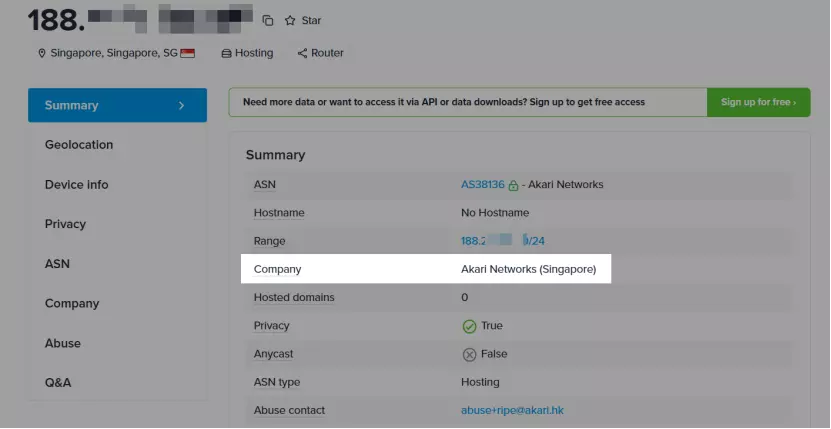Click the Router tag icon
The height and width of the screenshot is (429, 831).
click(302, 53)
